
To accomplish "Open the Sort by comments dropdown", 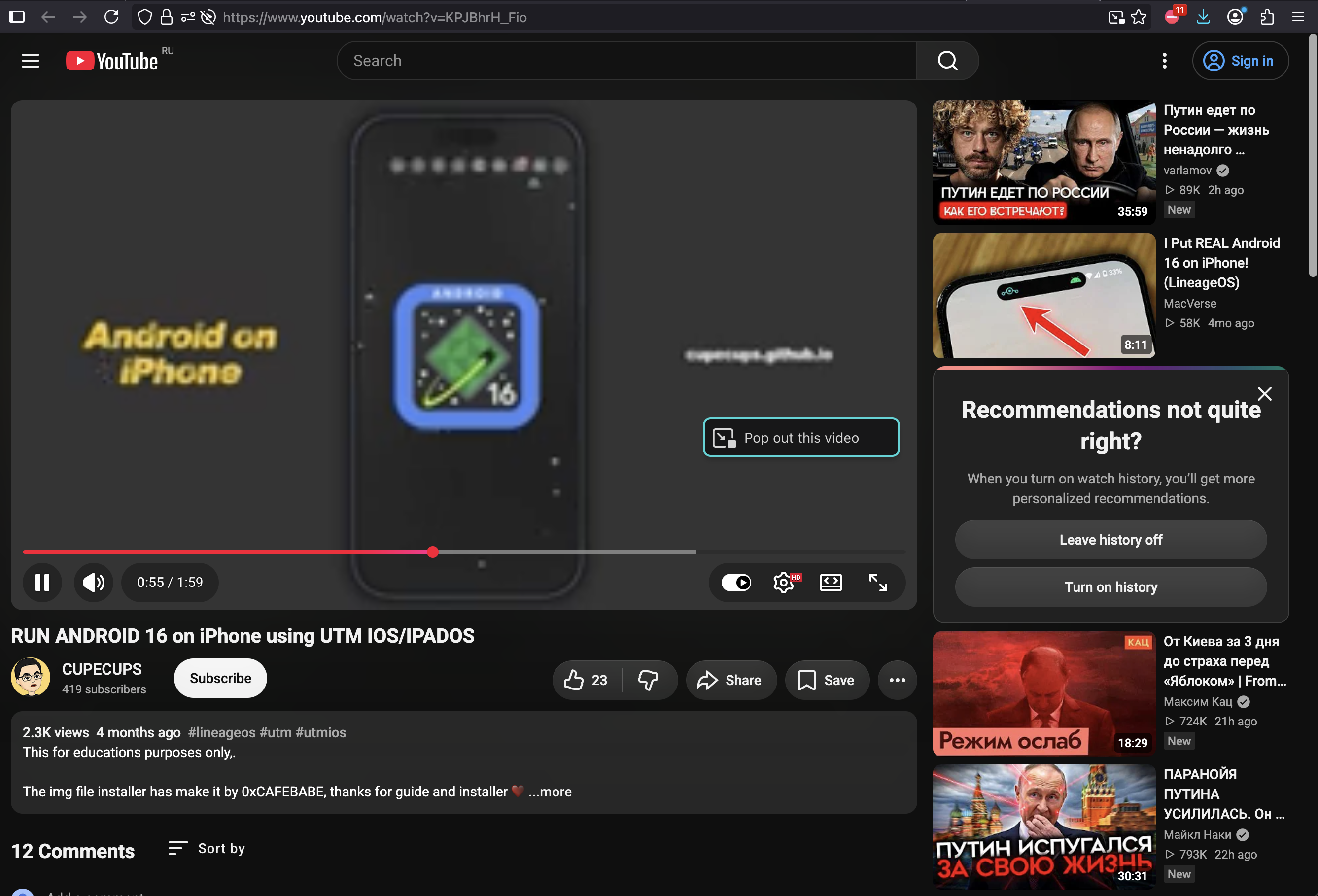I will point(207,848).
